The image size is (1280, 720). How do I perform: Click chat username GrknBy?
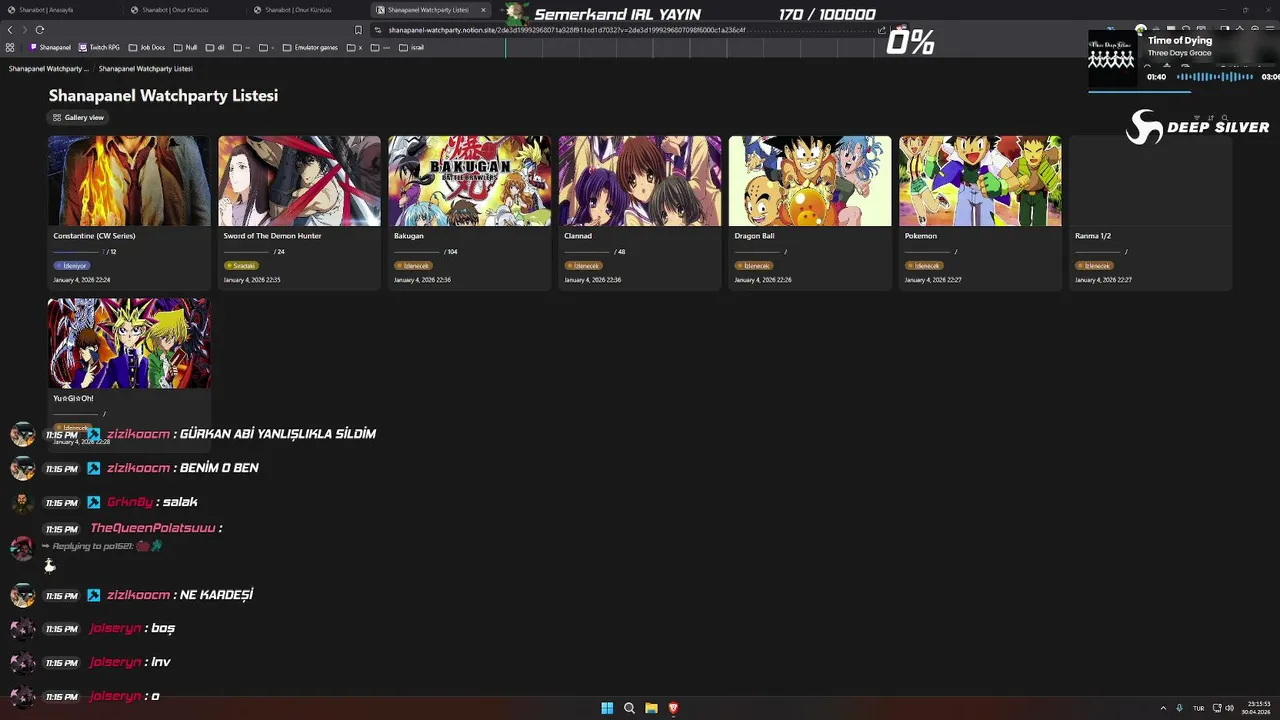[130, 502]
